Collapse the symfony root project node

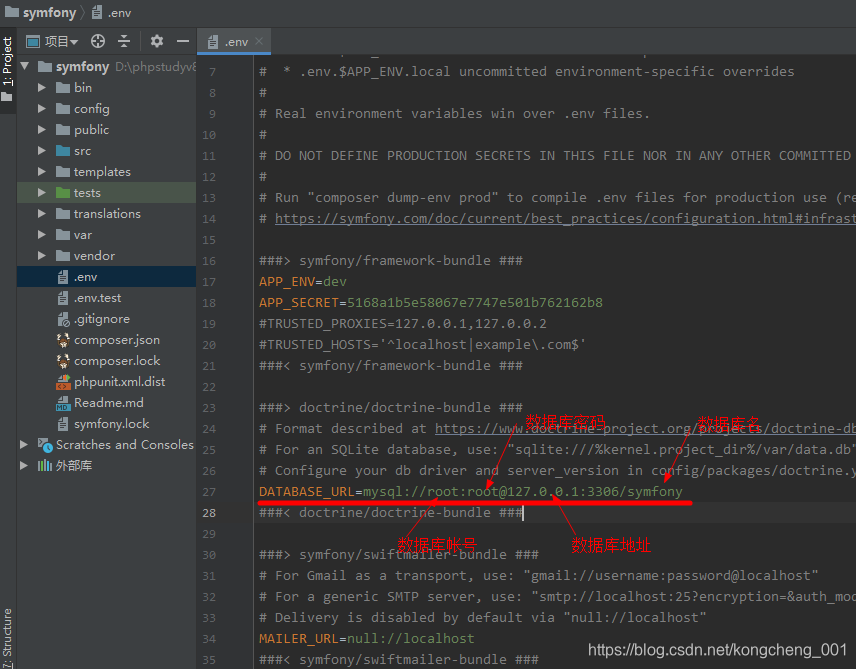[25, 66]
